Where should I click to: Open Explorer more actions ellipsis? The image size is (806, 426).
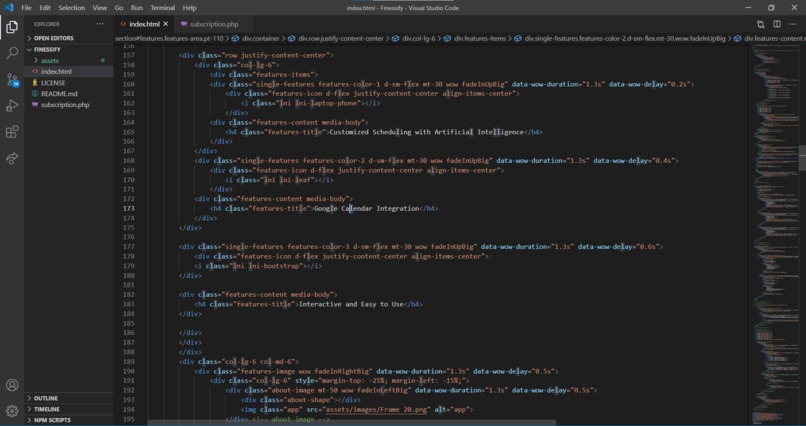[x=100, y=24]
